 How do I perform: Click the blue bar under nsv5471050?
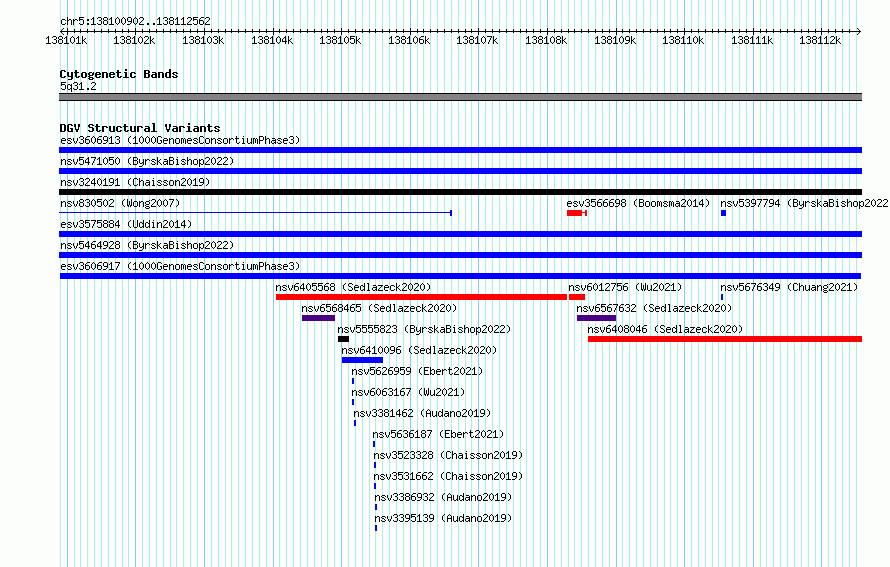coord(460,171)
